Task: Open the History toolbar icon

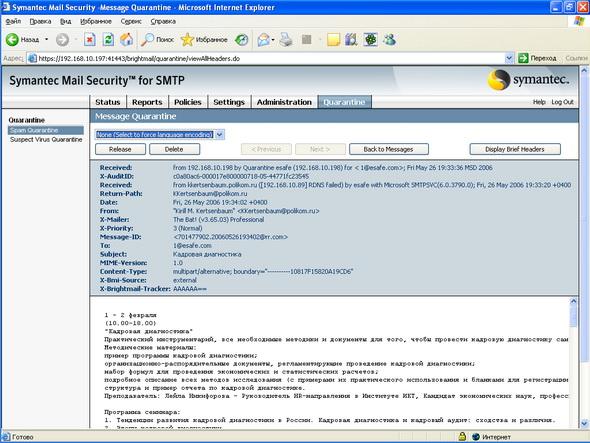Action: (242, 40)
